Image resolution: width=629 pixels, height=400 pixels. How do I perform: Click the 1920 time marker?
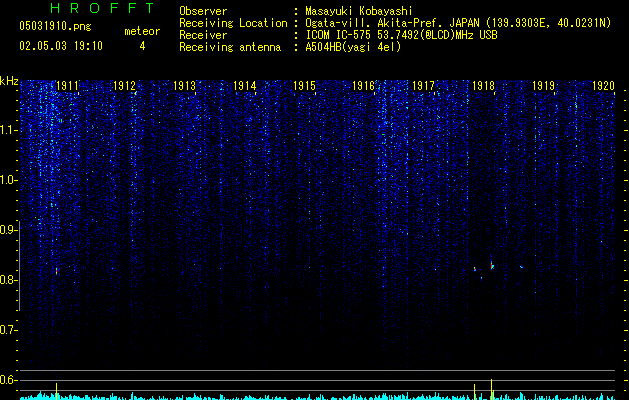pyautogui.click(x=603, y=86)
